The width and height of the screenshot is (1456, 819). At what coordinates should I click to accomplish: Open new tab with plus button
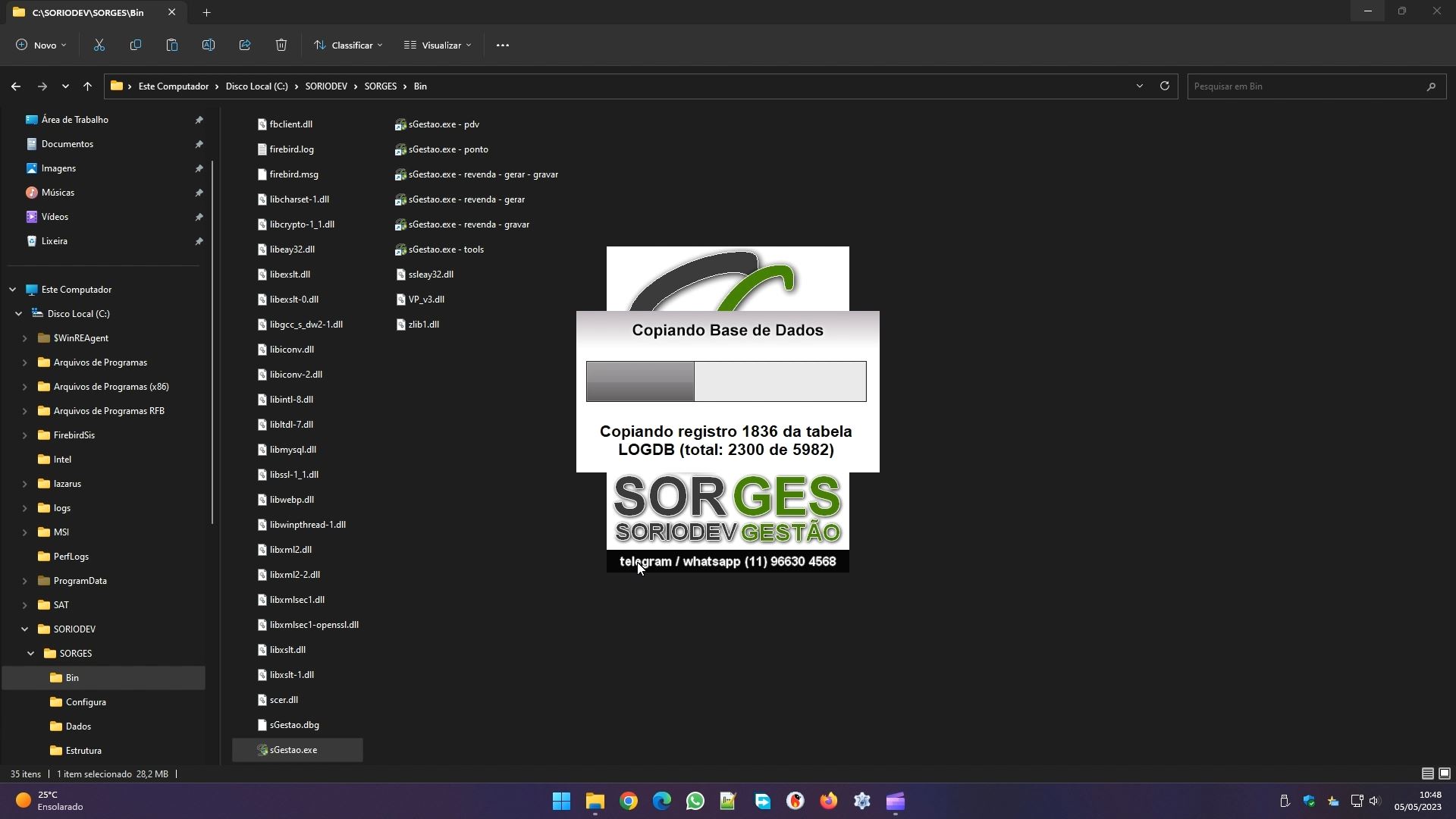pos(206,12)
